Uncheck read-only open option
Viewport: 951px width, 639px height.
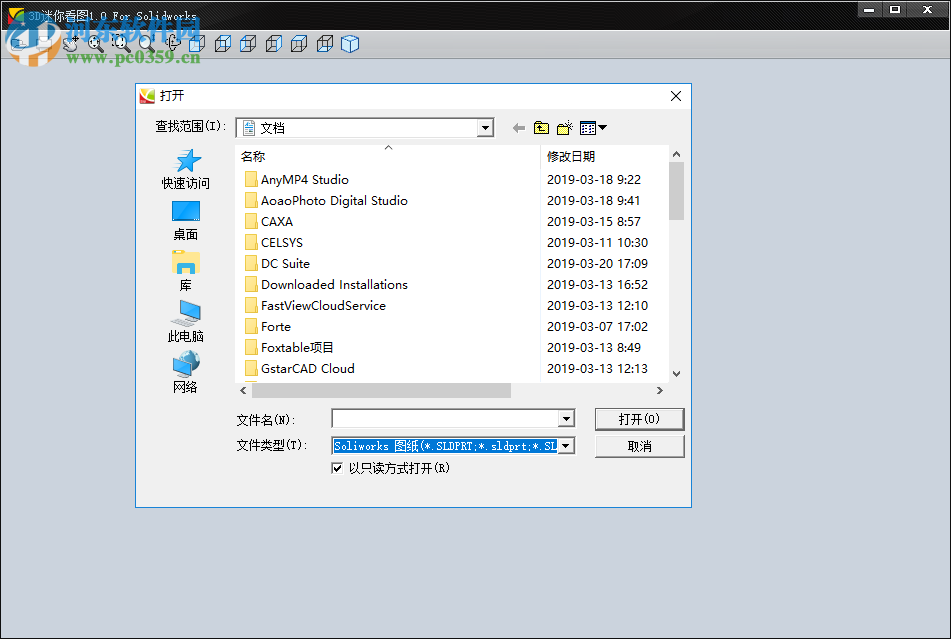tap(337, 467)
